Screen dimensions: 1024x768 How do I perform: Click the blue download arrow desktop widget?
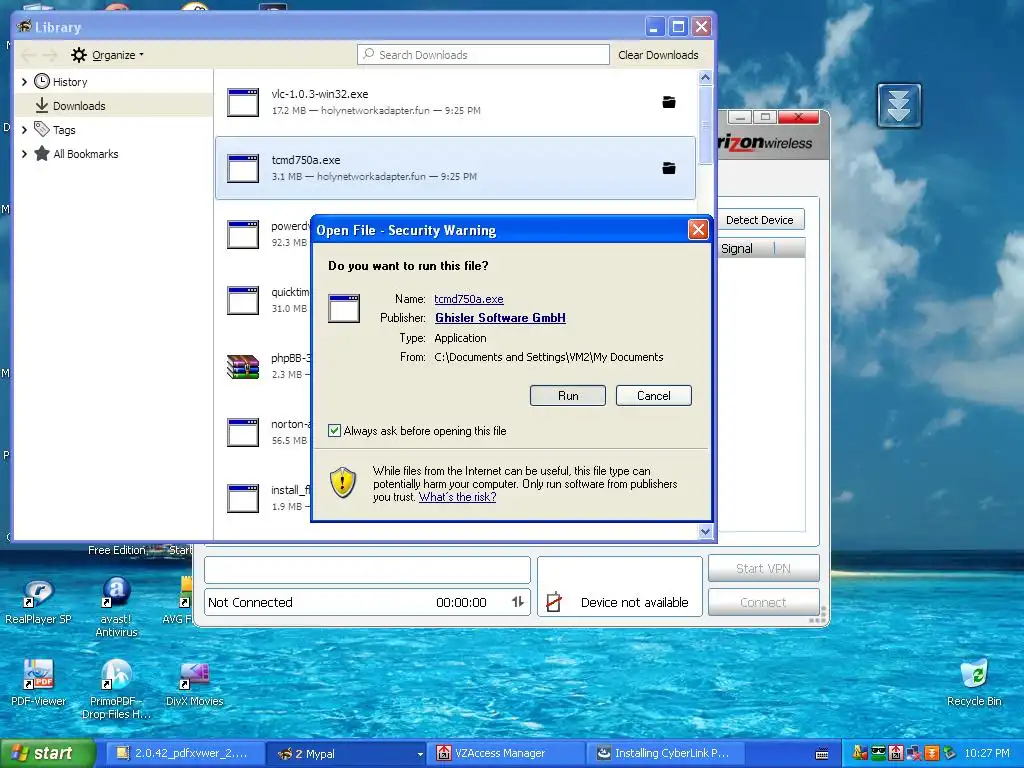pyautogui.click(x=899, y=105)
